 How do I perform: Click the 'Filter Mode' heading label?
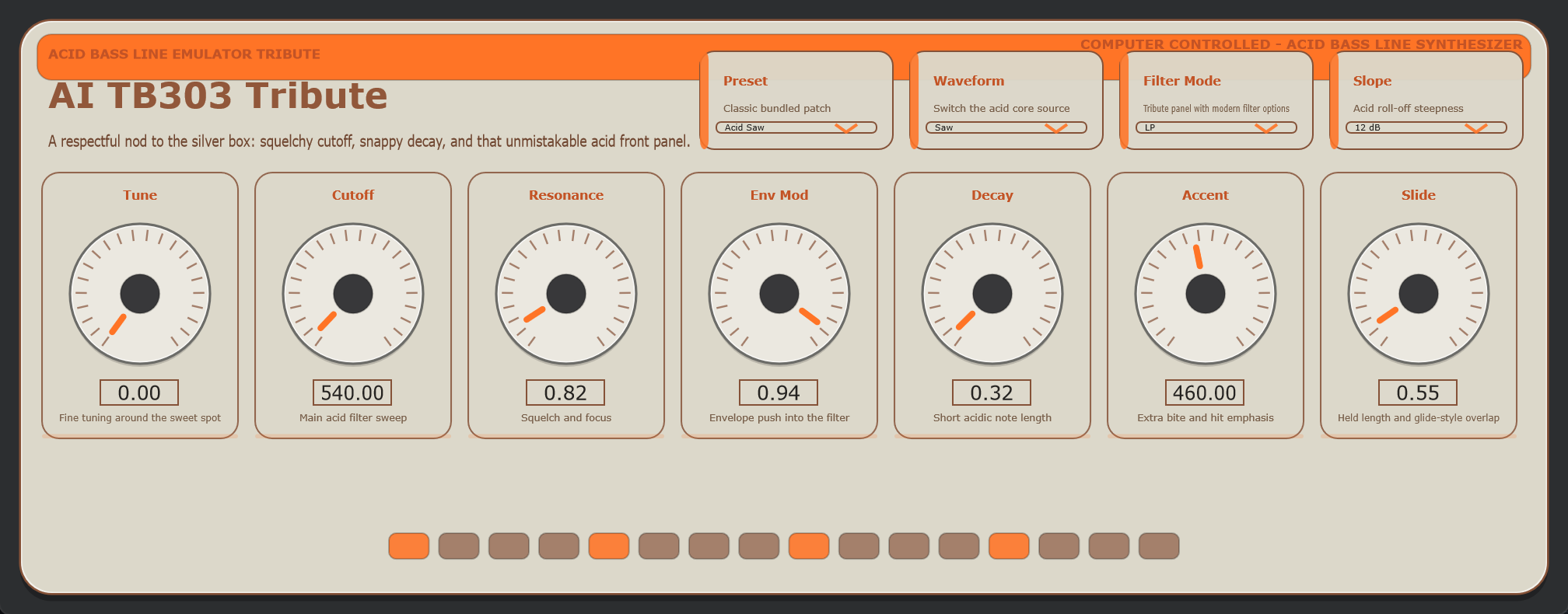click(x=1181, y=81)
